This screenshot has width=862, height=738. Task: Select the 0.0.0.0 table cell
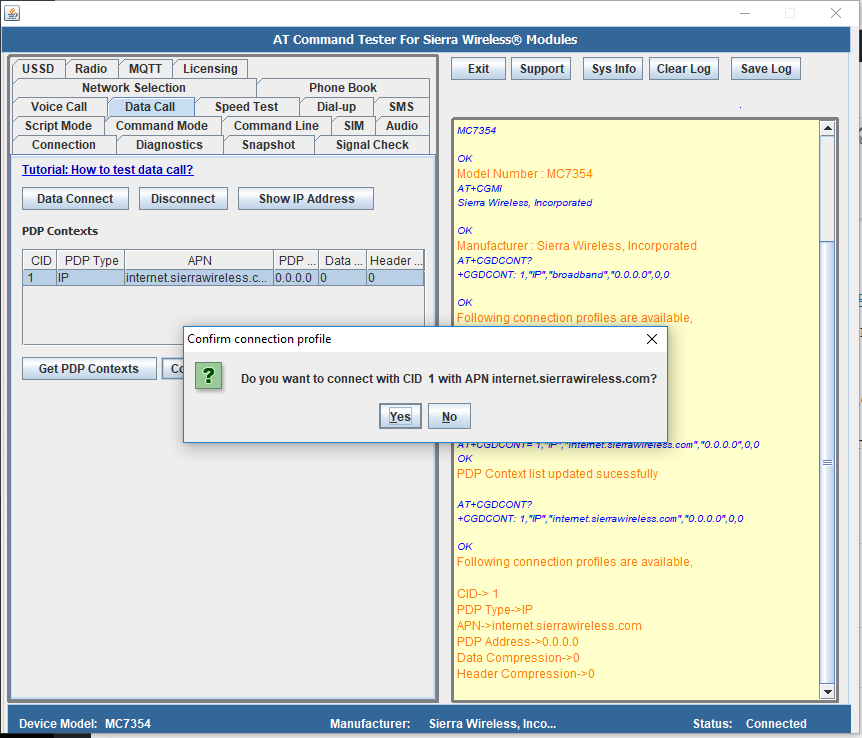tap(296, 278)
